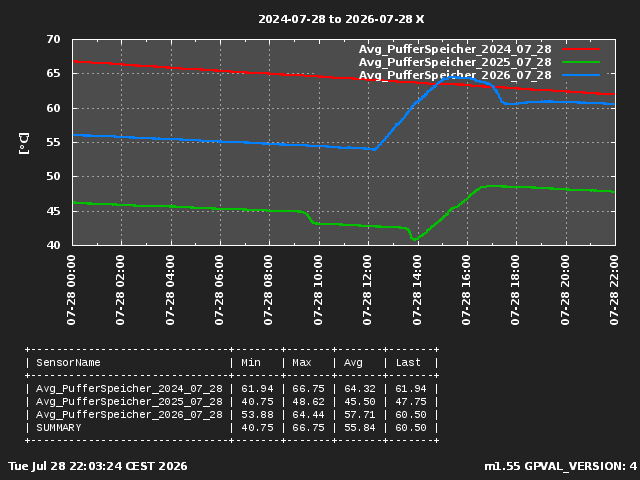Click y-axis label 45

(x=53, y=211)
